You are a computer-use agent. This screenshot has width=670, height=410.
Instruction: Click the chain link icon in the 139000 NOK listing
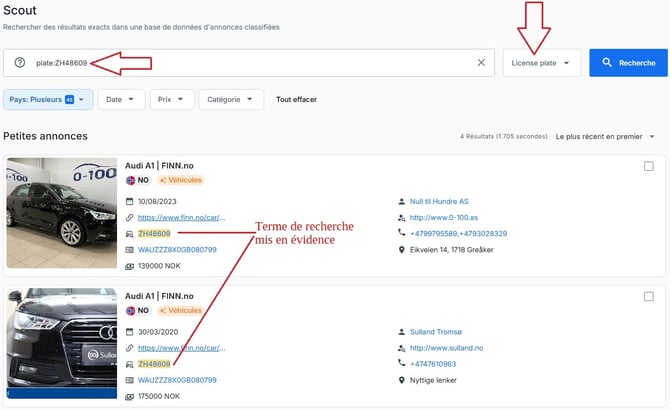tap(129, 217)
